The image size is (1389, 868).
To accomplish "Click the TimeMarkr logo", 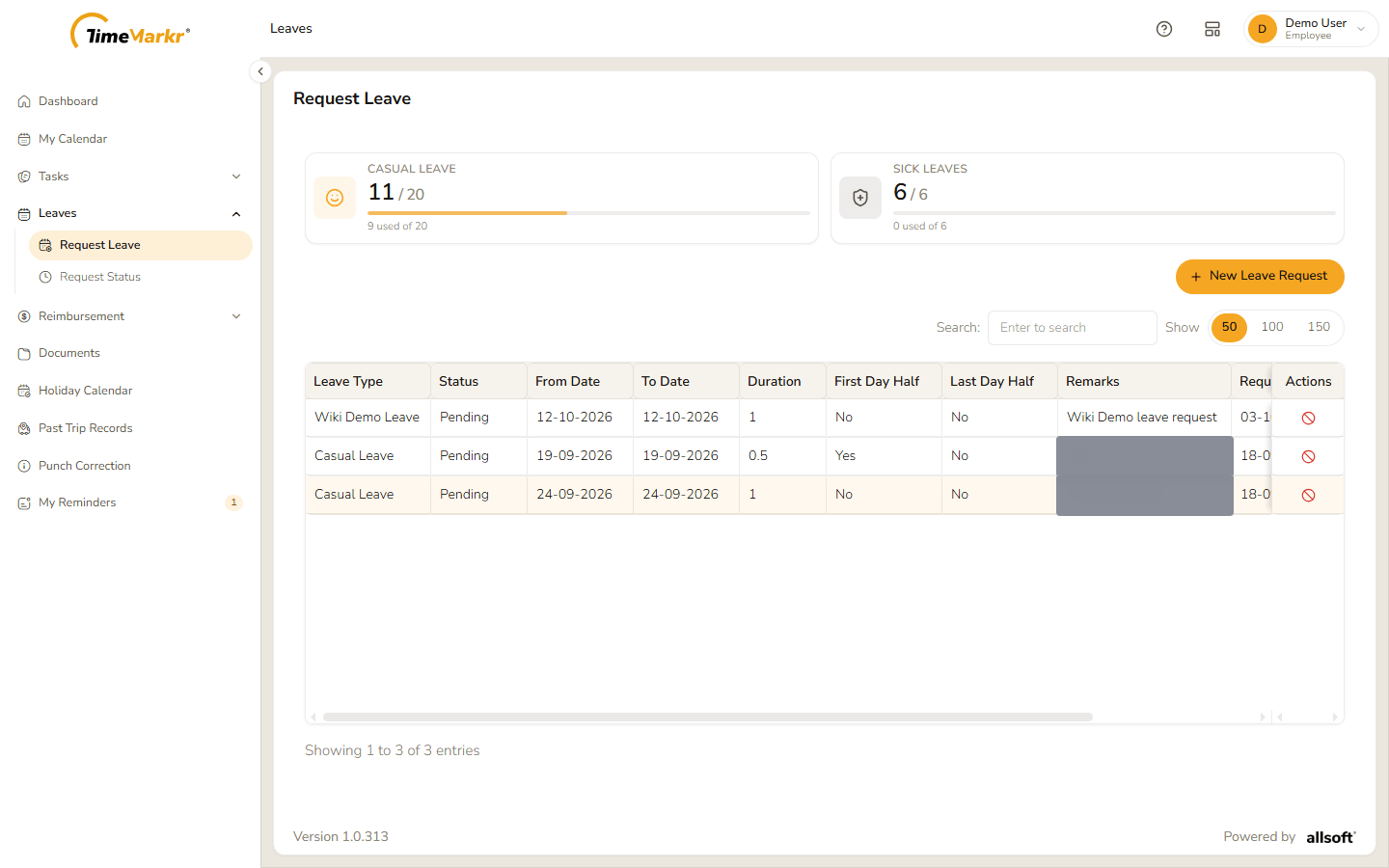I will pos(130,31).
